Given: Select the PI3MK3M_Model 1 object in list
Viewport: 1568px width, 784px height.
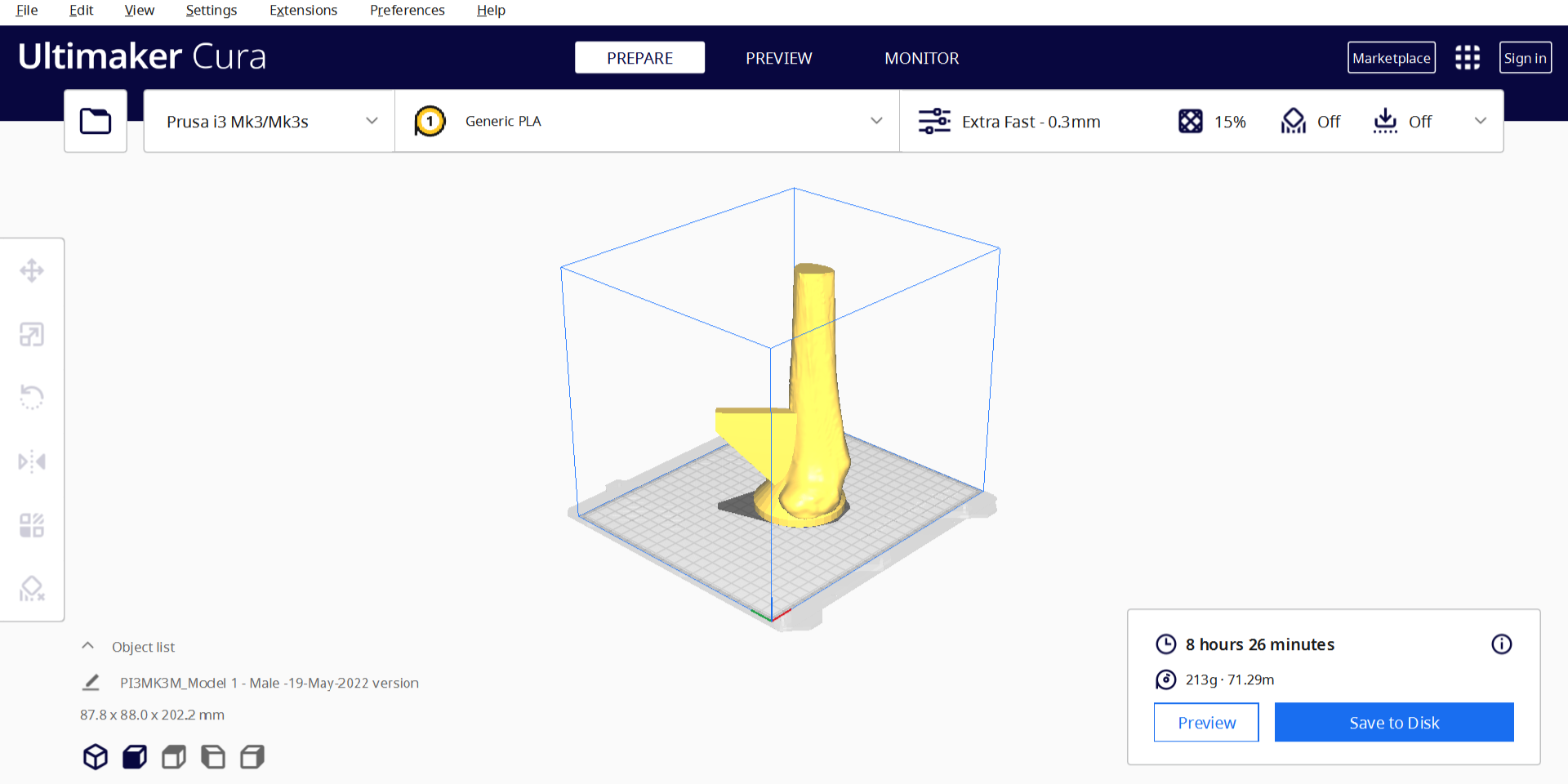Looking at the screenshot, I should tap(269, 683).
